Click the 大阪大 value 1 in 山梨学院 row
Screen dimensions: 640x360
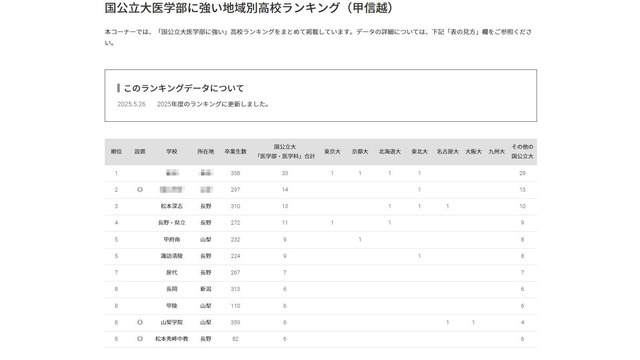(473, 322)
